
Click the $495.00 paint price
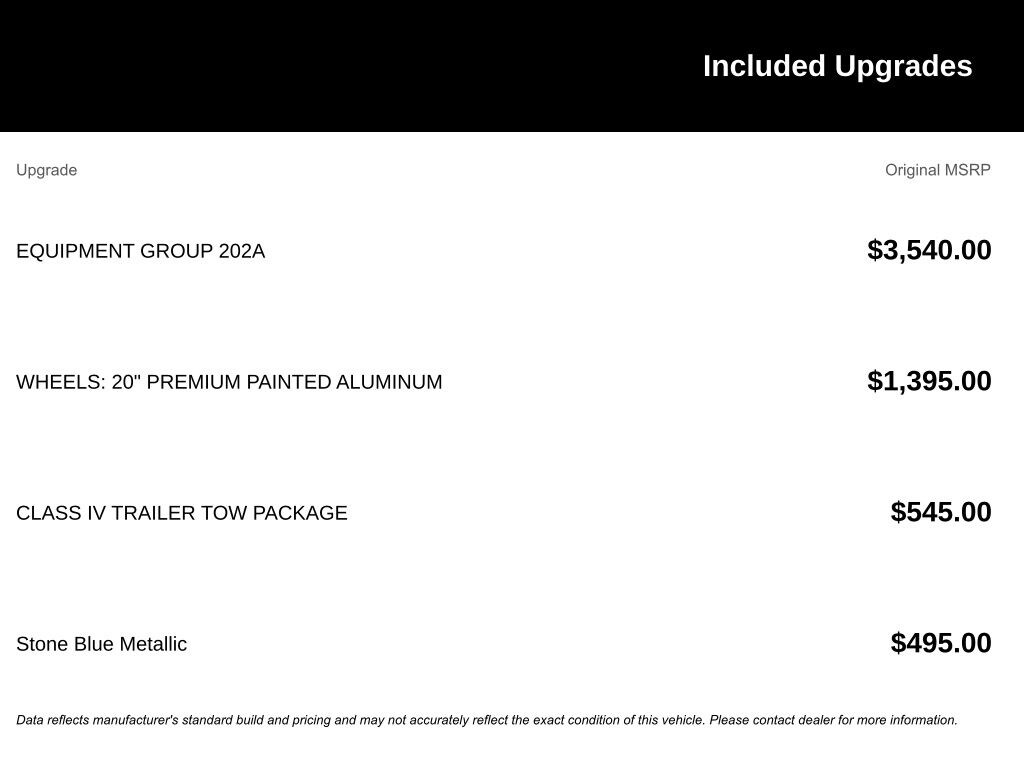[940, 643]
